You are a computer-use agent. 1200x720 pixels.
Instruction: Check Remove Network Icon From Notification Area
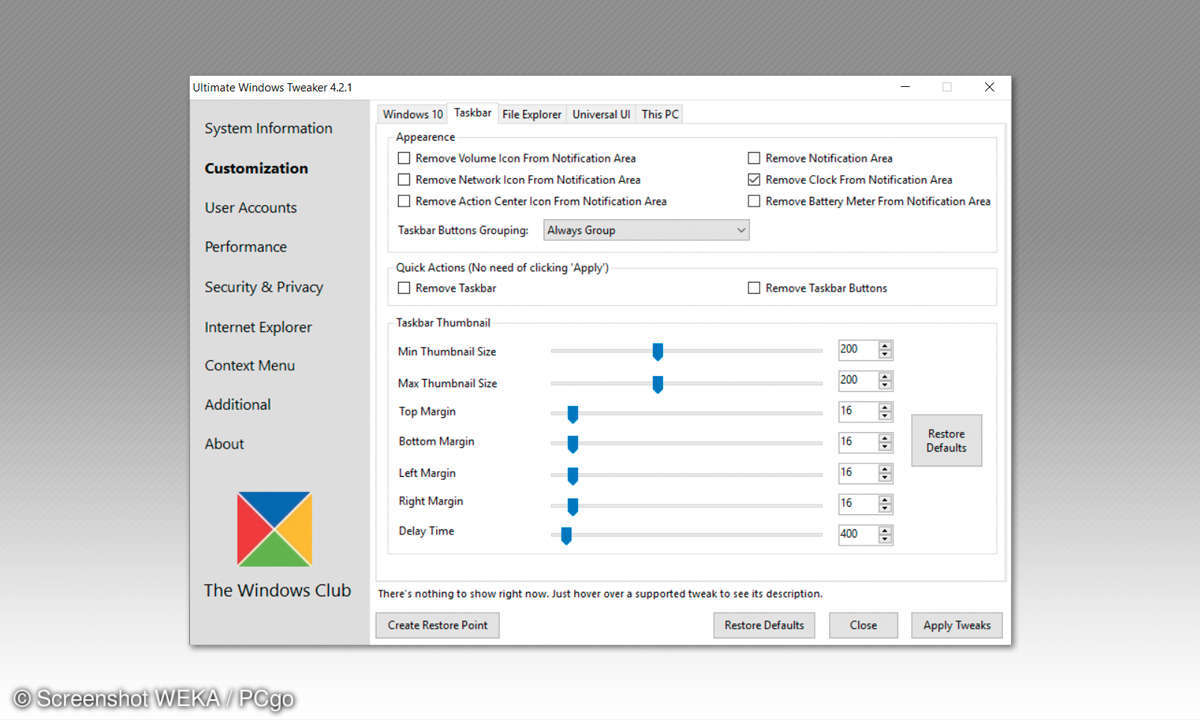pyautogui.click(x=404, y=180)
